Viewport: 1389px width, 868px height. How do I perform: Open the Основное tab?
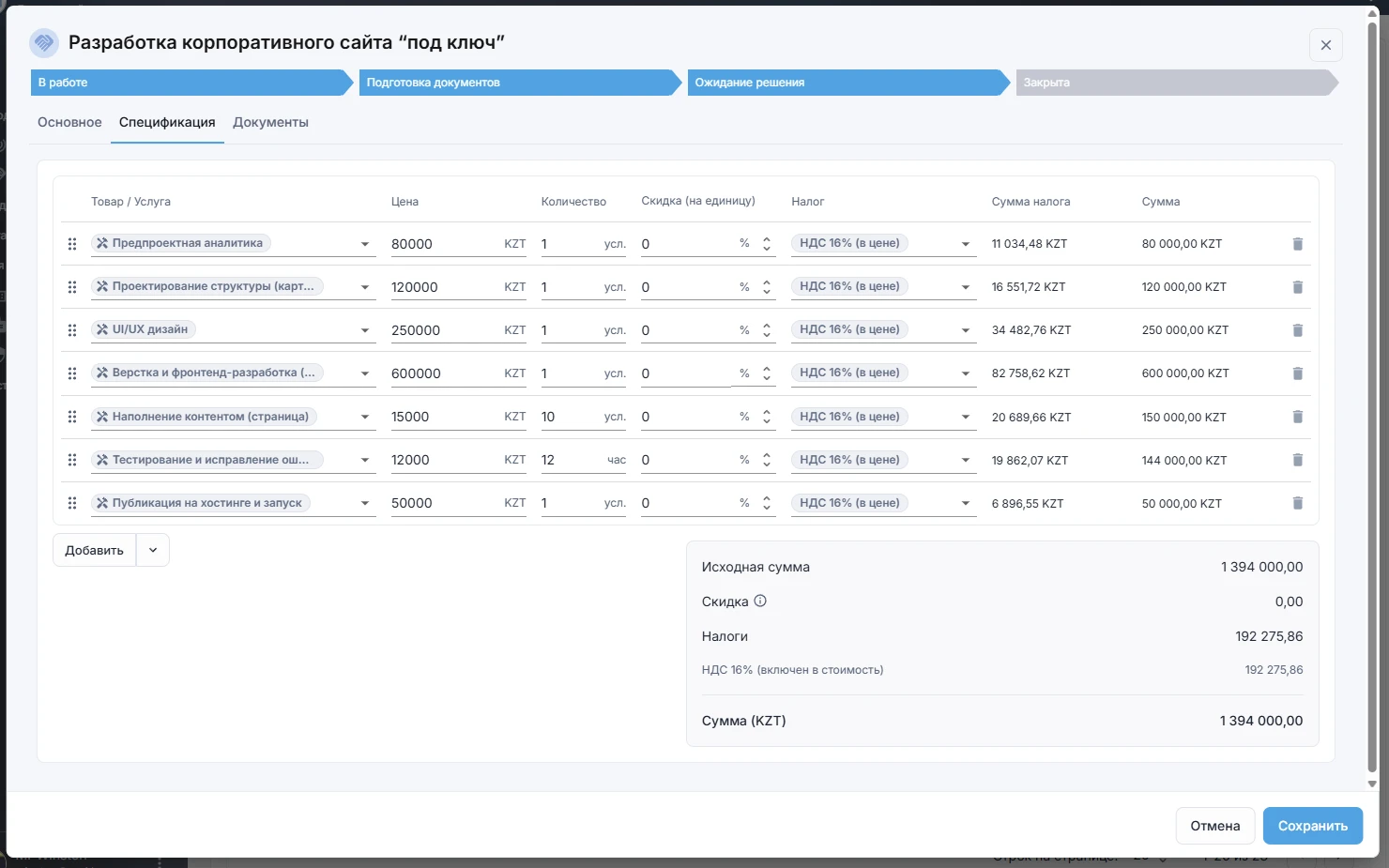point(69,123)
